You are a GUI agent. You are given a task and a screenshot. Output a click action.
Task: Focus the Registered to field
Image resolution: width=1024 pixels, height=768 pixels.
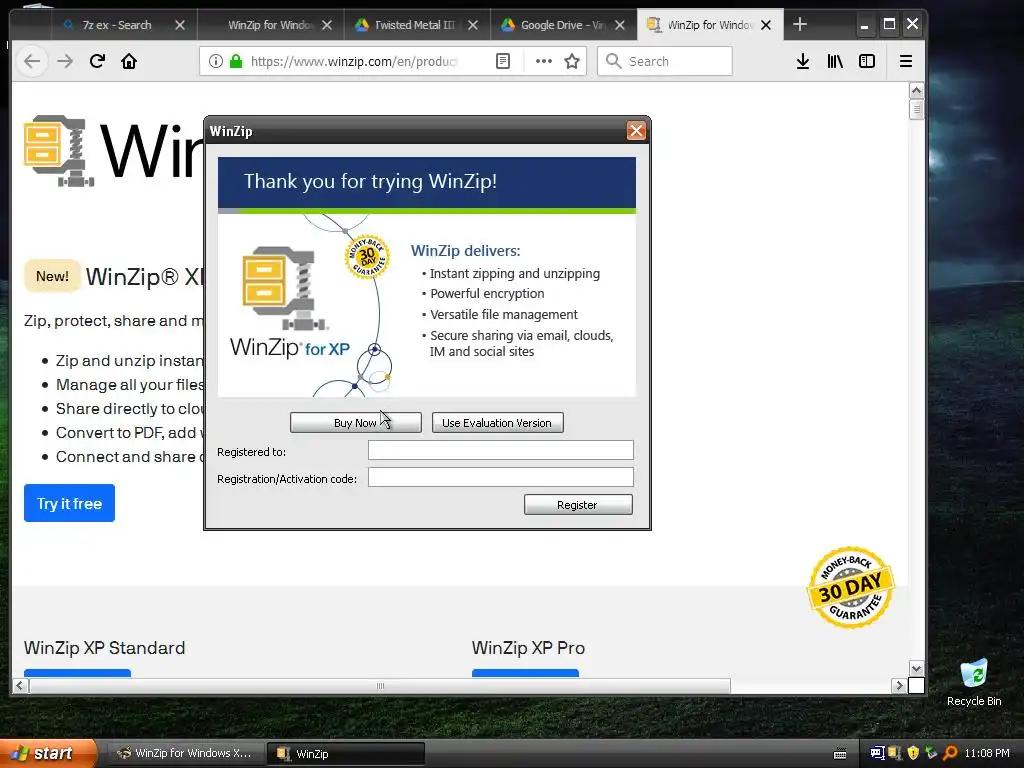click(x=500, y=450)
